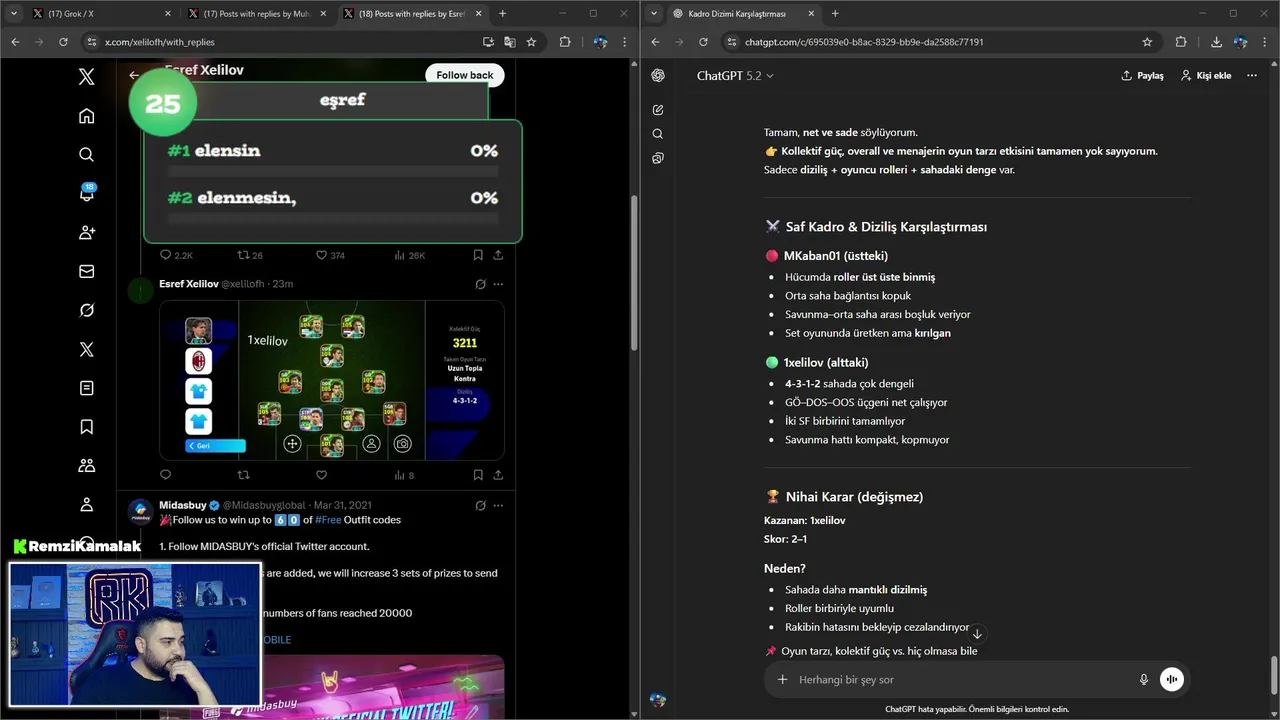This screenshot has height=720, width=1280.
Task: Click the X logo in sidebar
Action: coord(87,77)
